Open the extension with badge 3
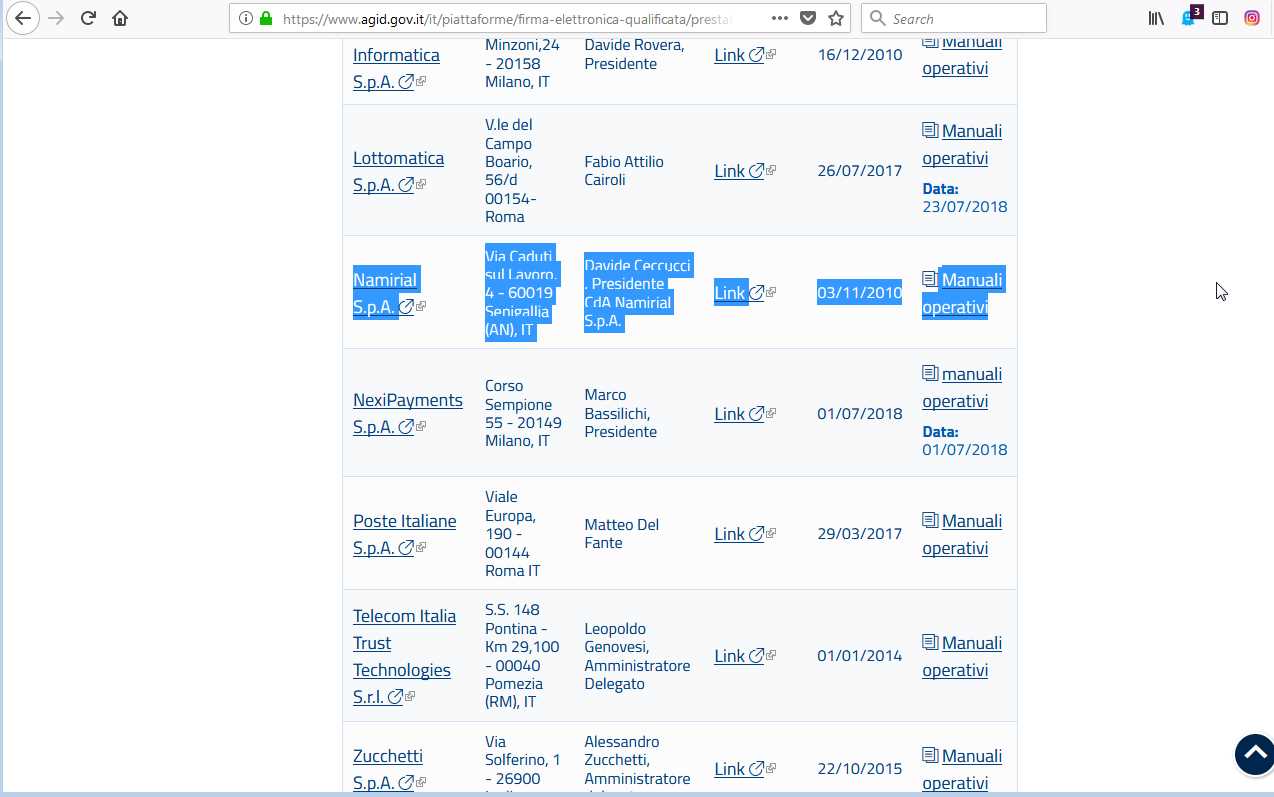This screenshot has height=797, width=1274. click(x=1189, y=17)
